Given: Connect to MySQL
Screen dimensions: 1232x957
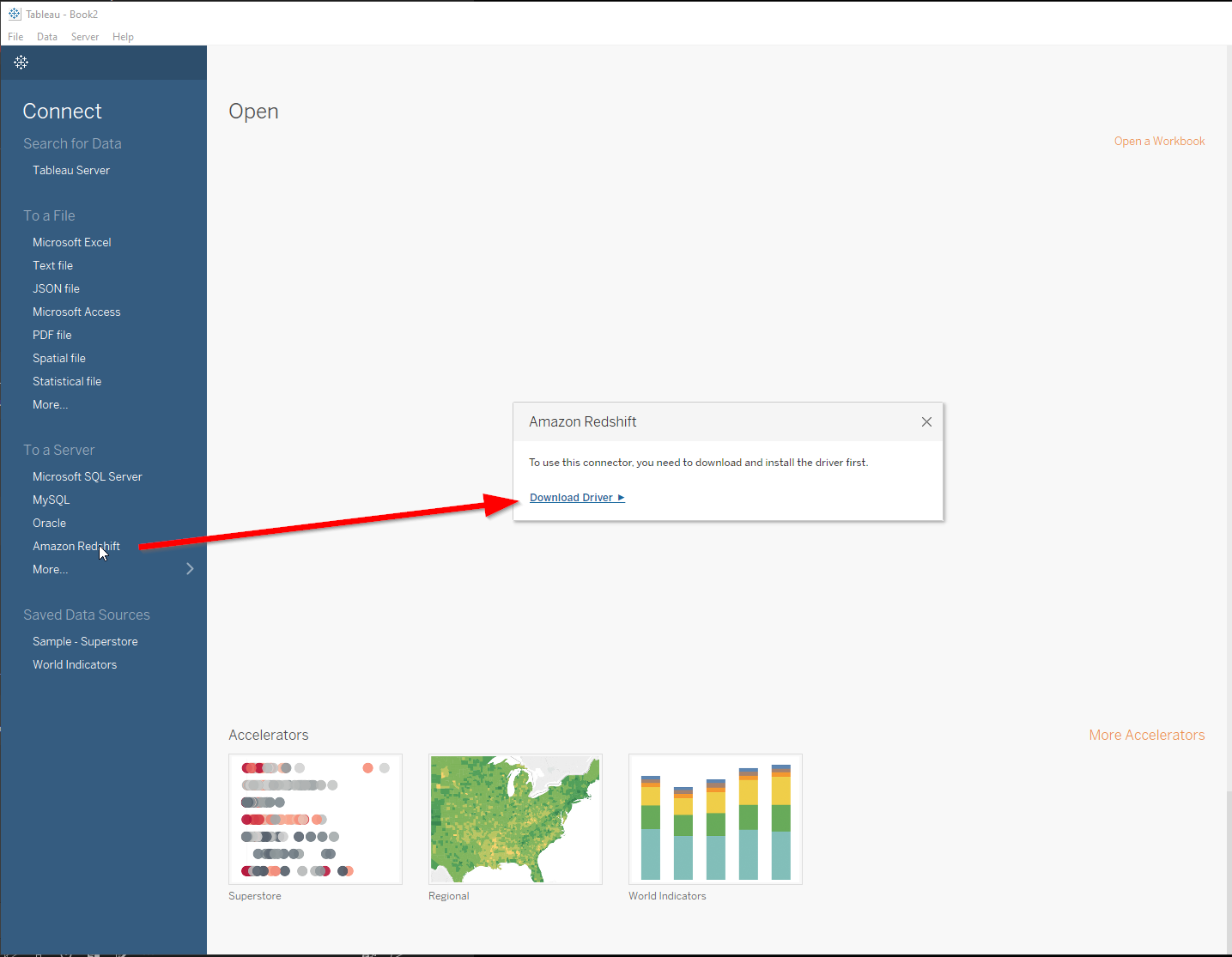Looking at the screenshot, I should pyautogui.click(x=52, y=500).
